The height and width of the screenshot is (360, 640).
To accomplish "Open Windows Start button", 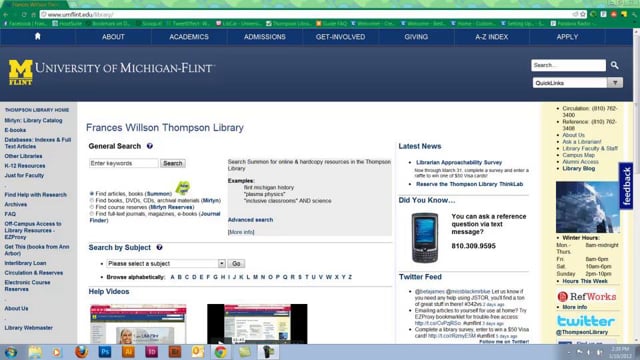I will pos(11,352).
